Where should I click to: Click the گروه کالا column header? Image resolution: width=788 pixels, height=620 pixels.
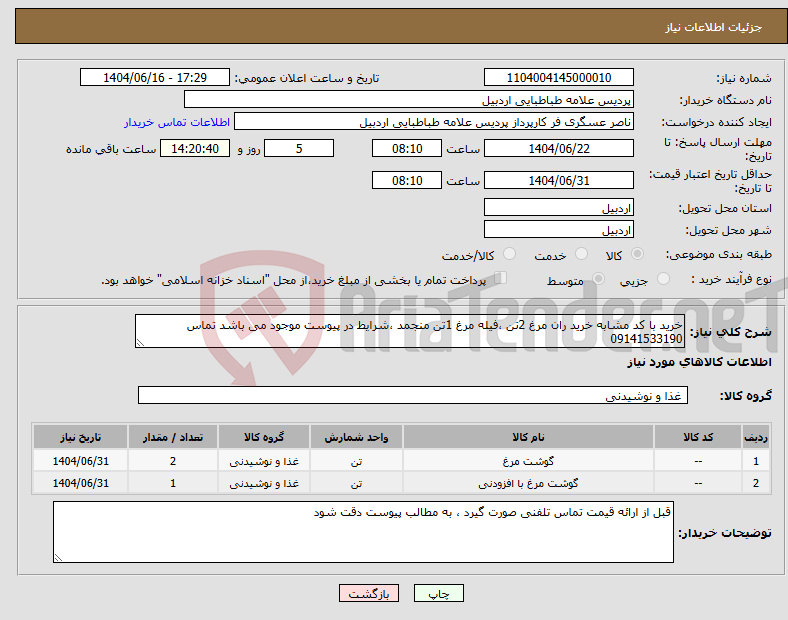tap(264, 437)
